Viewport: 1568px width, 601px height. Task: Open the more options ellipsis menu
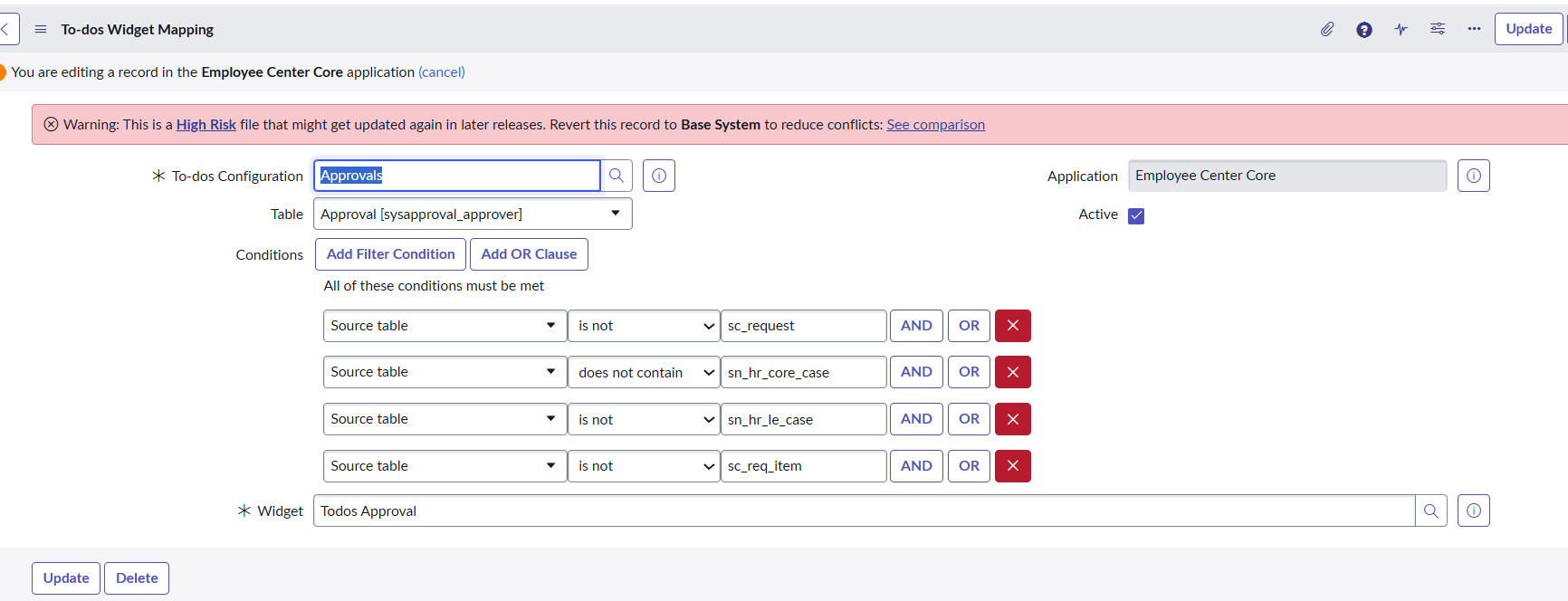click(1474, 29)
